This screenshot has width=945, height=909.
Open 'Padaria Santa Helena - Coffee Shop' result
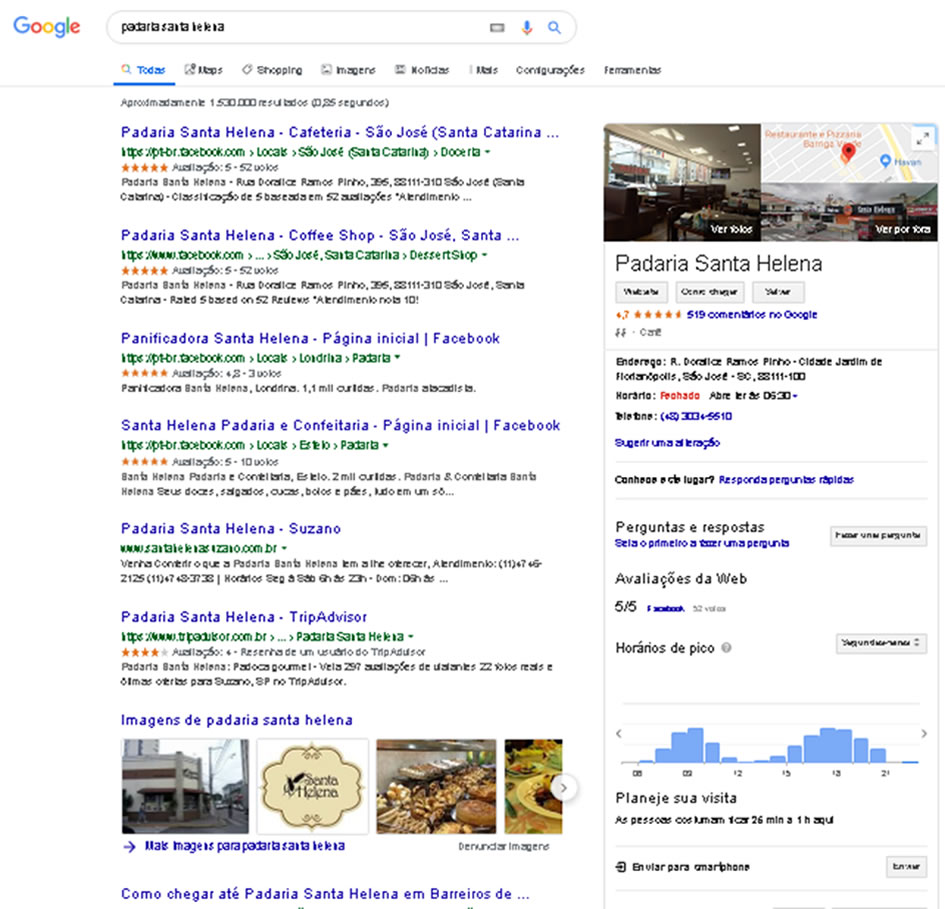pyautogui.click(x=320, y=235)
